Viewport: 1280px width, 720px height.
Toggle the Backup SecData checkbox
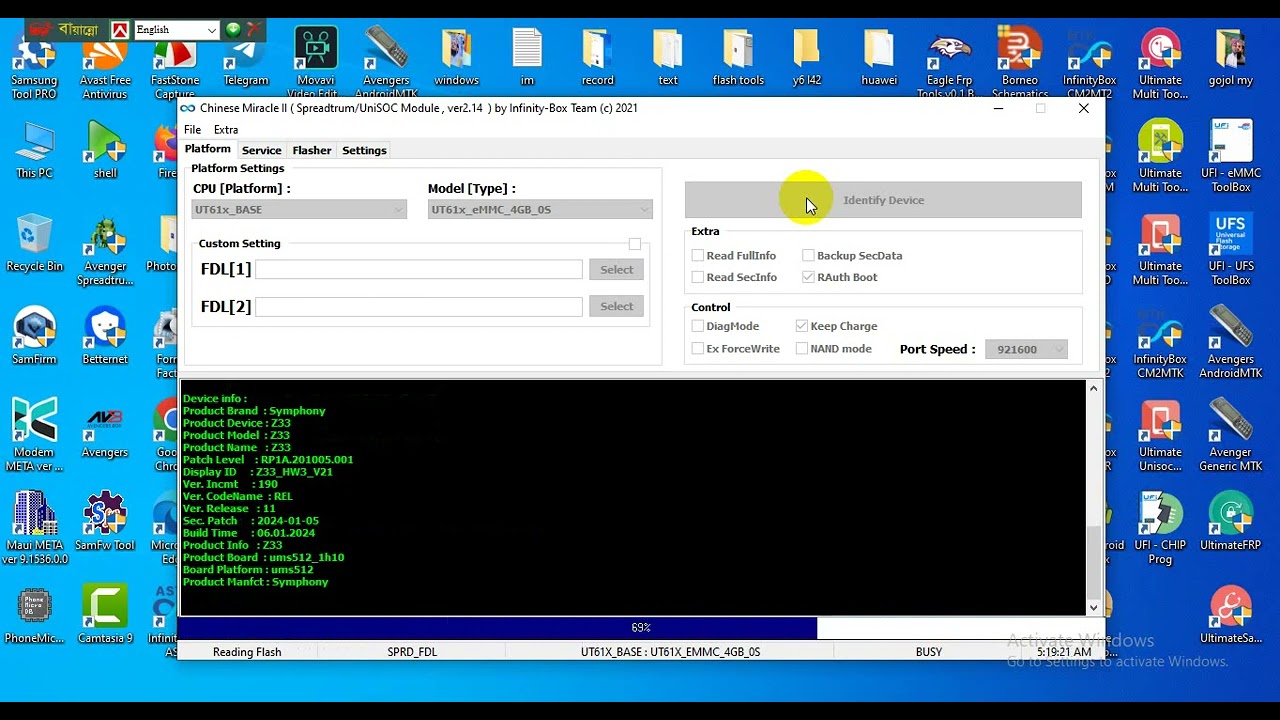tap(808, 256)
